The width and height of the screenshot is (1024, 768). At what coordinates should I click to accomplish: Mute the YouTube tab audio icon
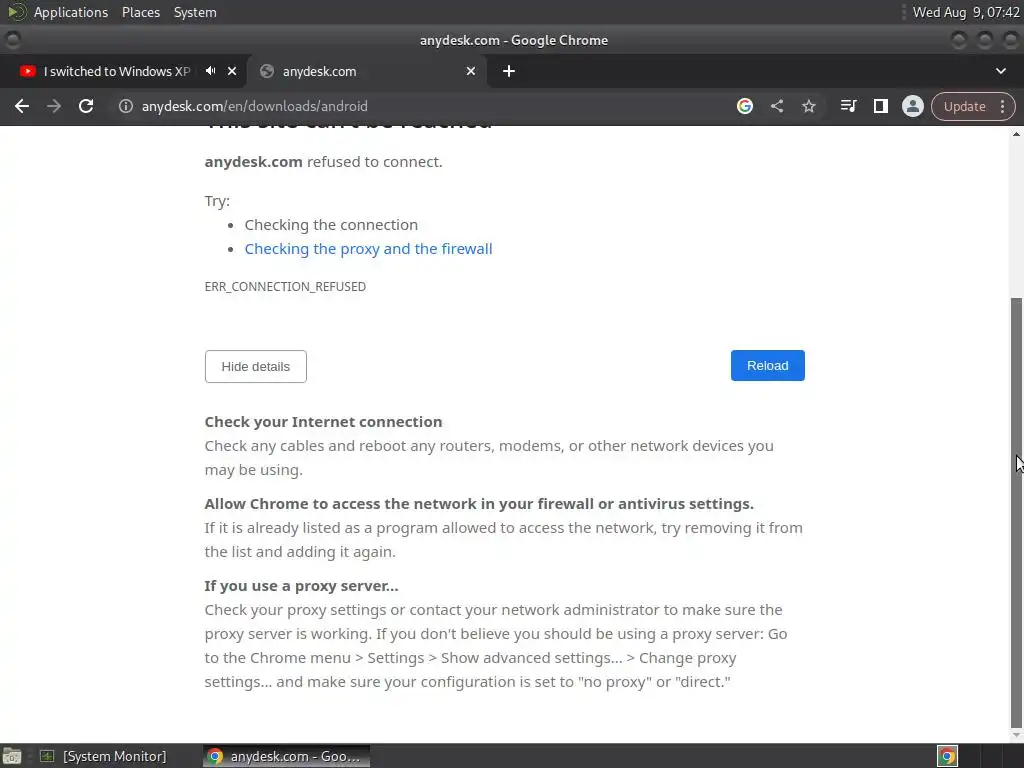(210, 71)
